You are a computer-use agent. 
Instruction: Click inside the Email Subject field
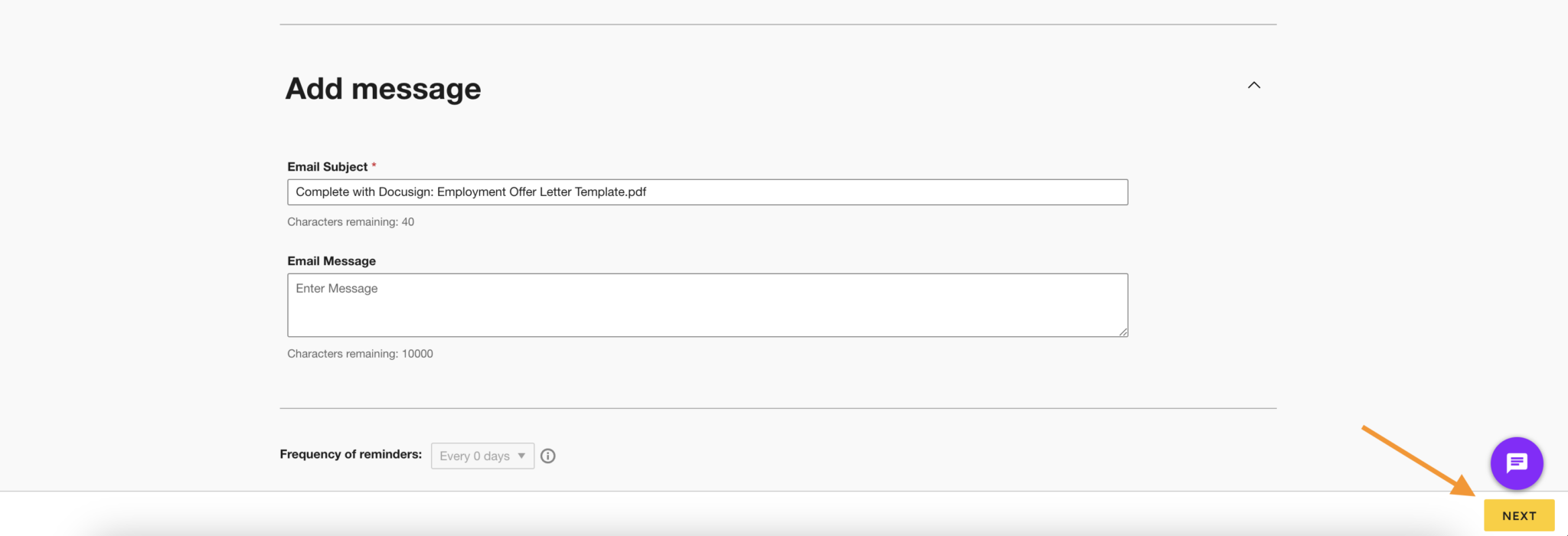[707, 191]
